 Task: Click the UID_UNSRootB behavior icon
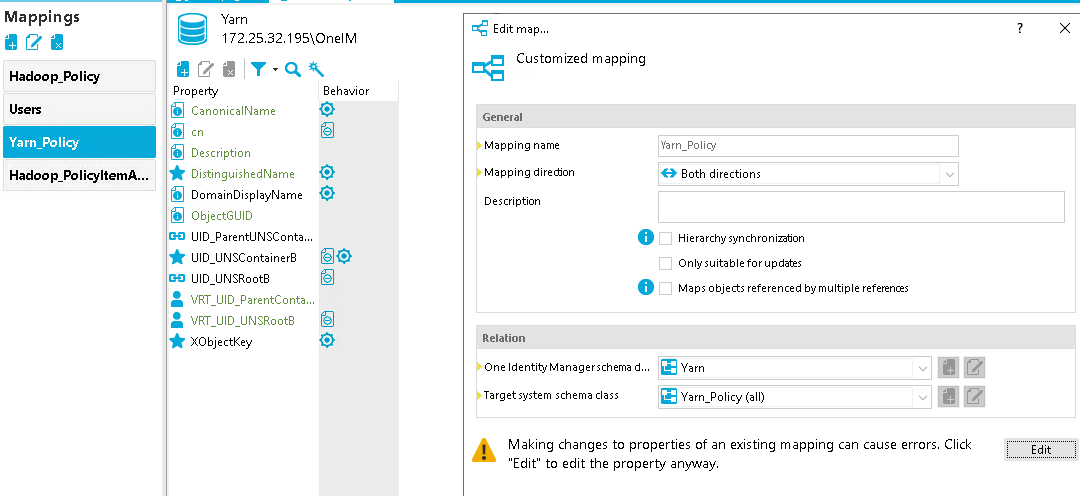(327, 277)
